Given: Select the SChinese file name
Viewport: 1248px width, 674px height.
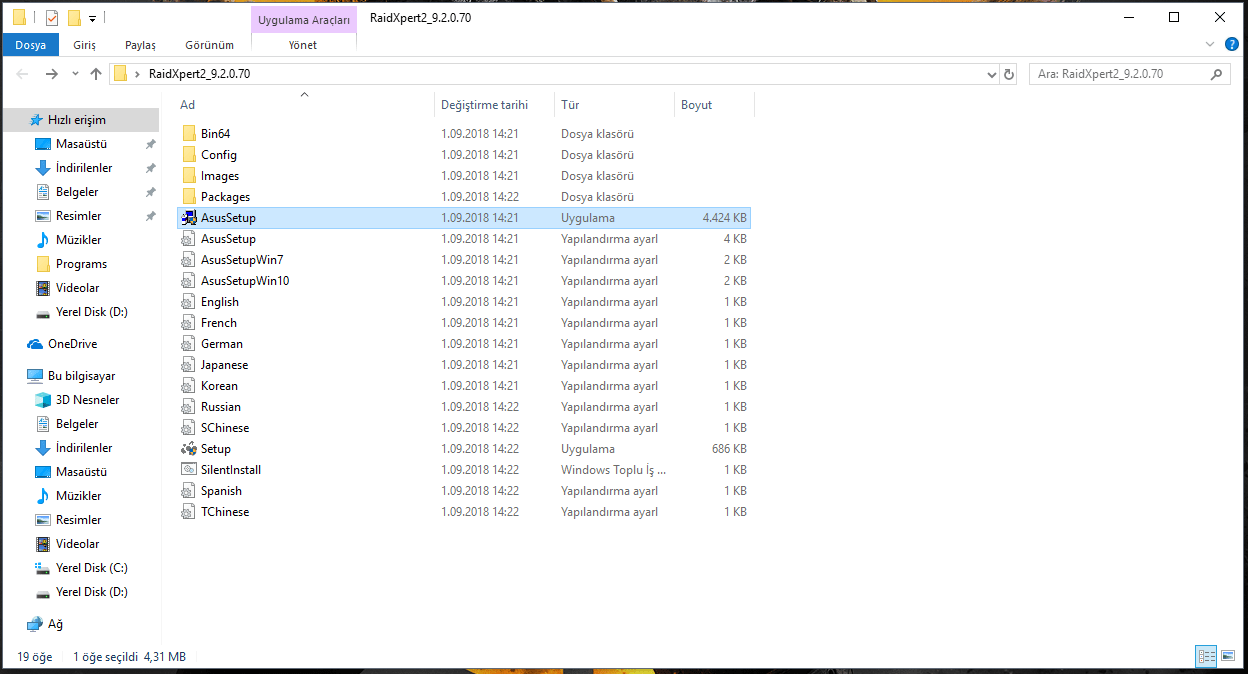Looking at the screenshot, I should pyautogui.click(x=225, y=428).
